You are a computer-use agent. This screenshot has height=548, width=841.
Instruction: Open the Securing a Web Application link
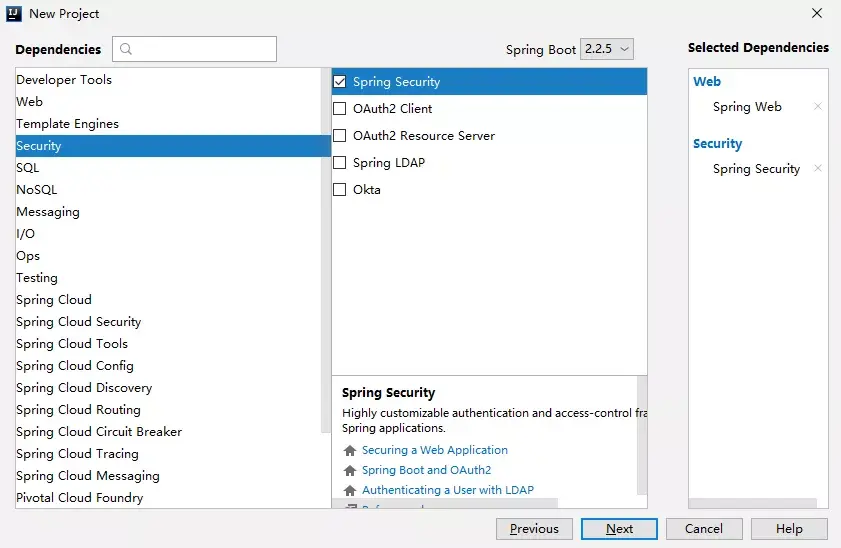click(434, 450)
